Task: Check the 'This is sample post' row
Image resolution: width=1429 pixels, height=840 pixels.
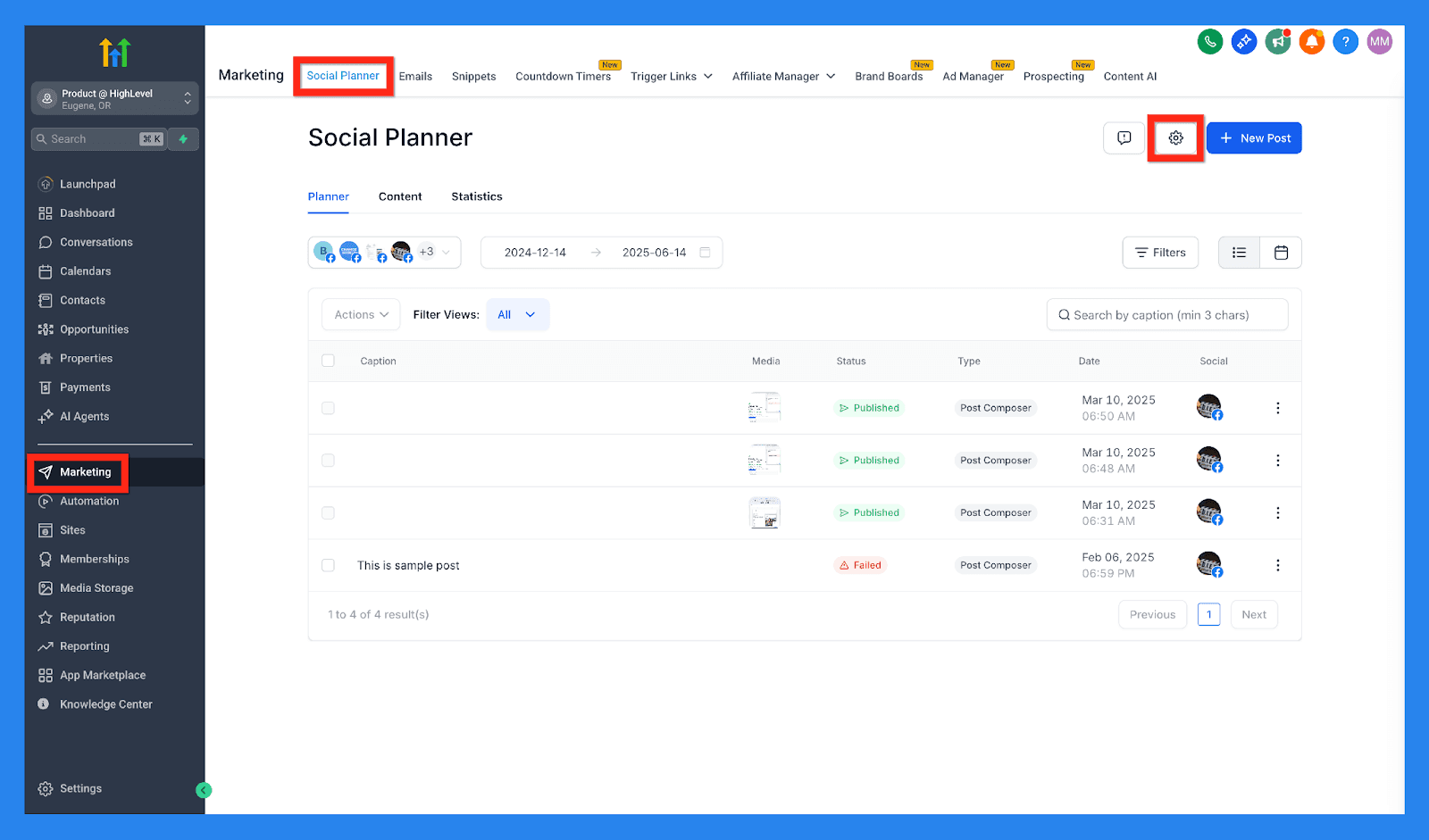Action: (328, 565)
